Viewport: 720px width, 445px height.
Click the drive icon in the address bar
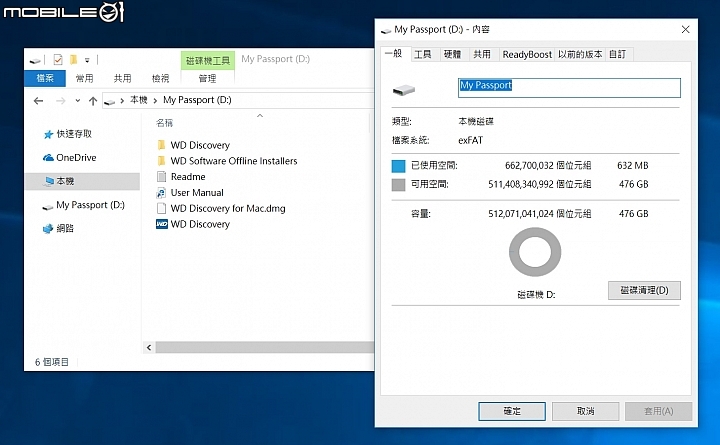point(109,101)
